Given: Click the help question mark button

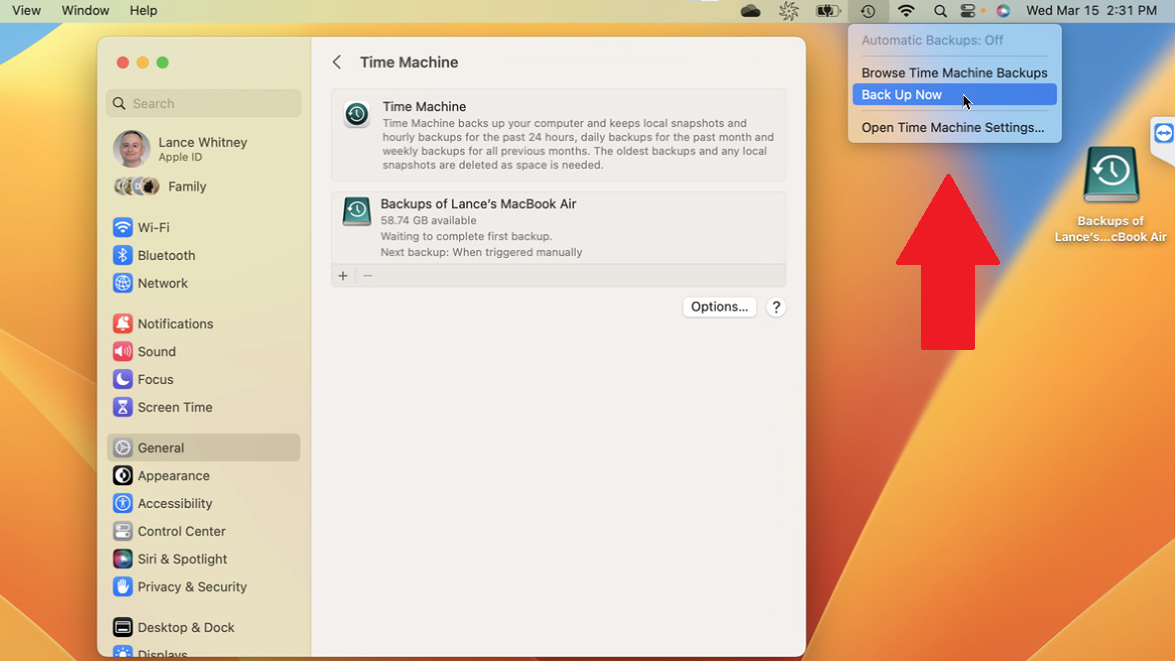Looking at the screenshot, I should (776, 307).
